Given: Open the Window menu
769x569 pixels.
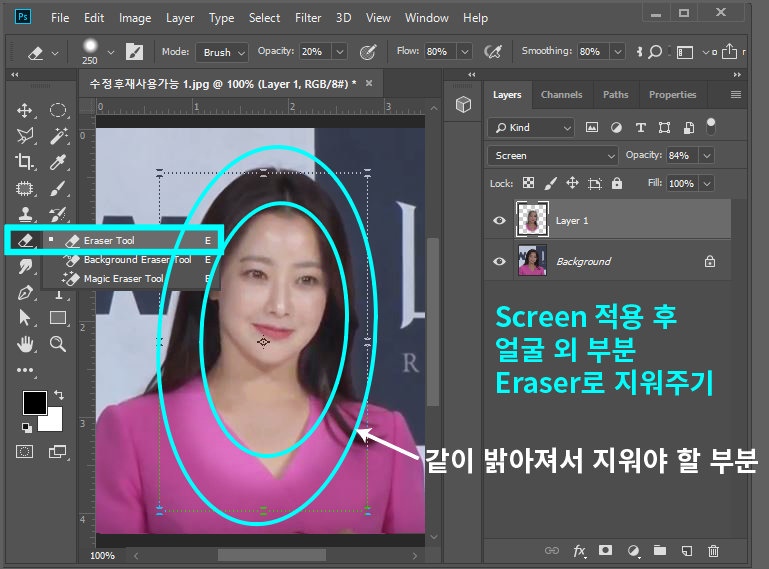Looking at the screenshot, I should (x=426, y=18).
